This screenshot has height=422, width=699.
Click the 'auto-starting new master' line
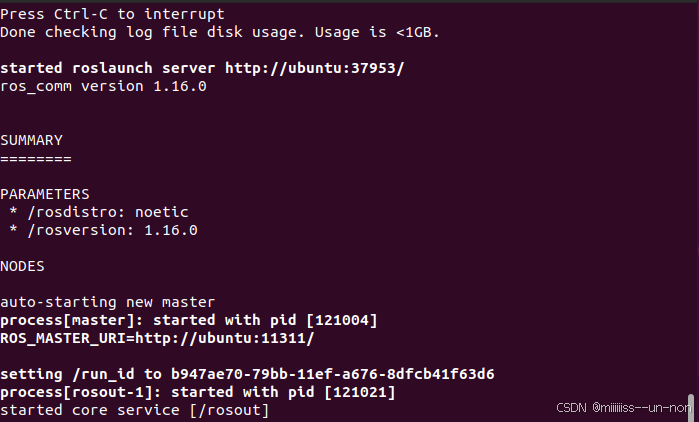point(107,302)
